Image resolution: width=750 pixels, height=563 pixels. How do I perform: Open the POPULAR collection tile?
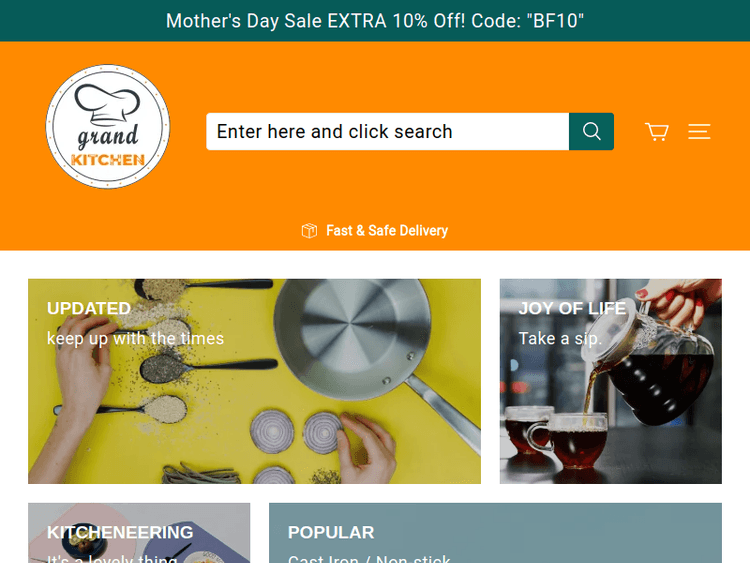(x=496, y=533)
